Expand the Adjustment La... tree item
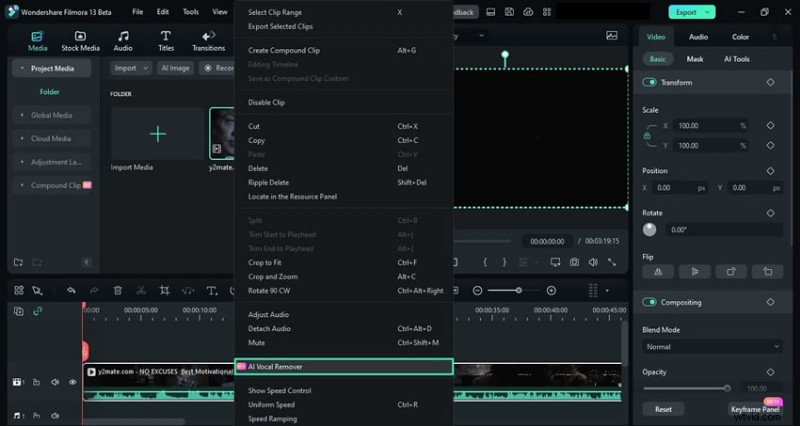 [x=22, y=162]
